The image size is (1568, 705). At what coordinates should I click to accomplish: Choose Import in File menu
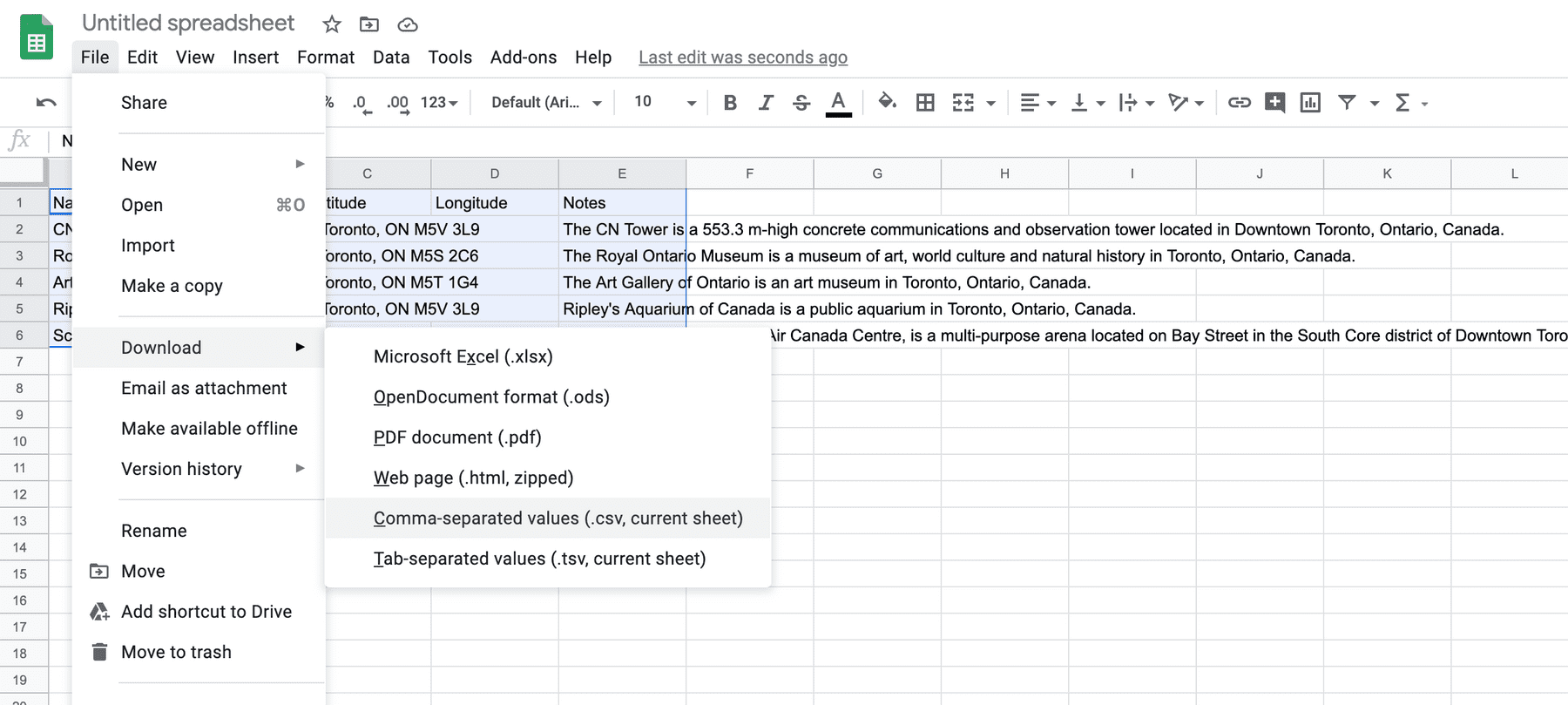(199, 246)
